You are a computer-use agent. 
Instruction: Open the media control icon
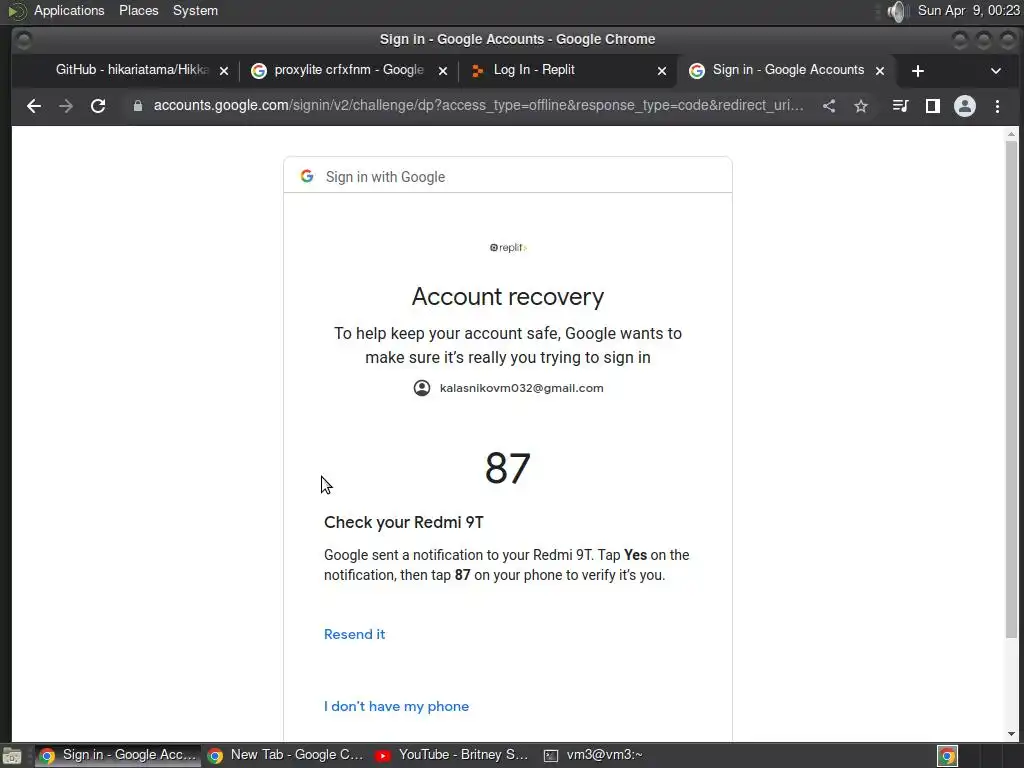tap(901, 106)
